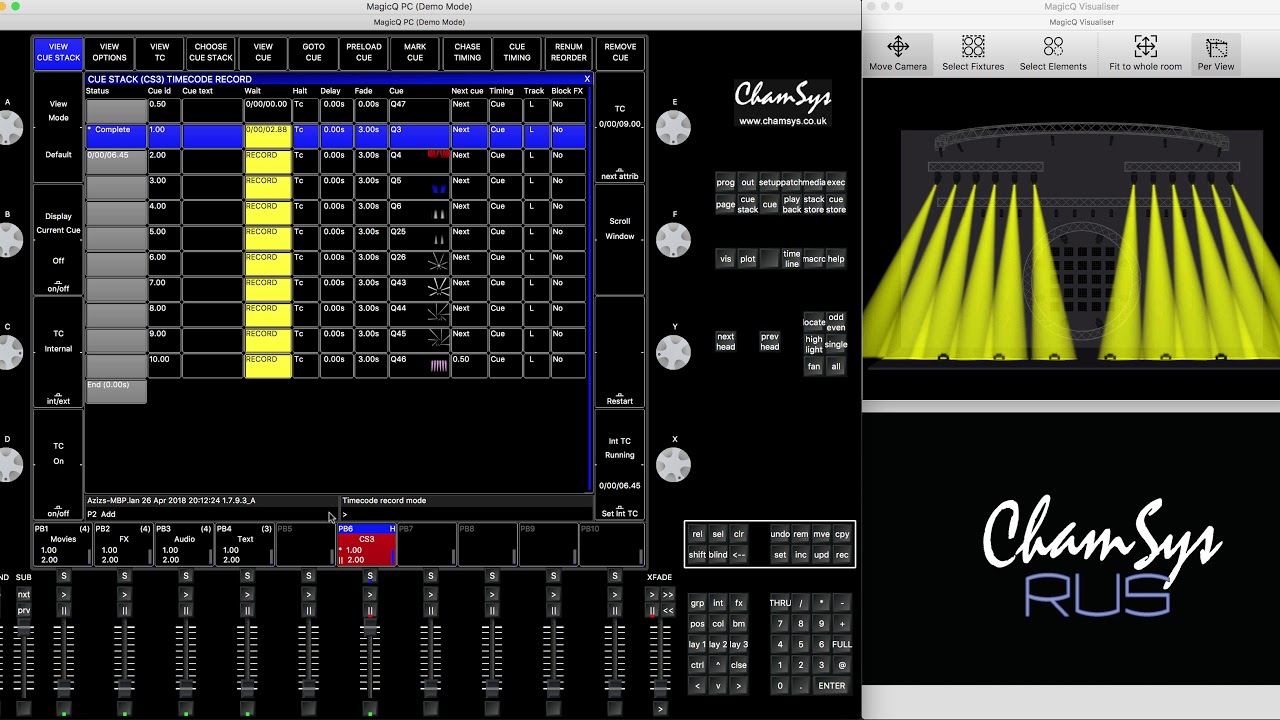Click Remove Cue soft button
This screenshot has height=720, width=1280.
pos(620,53)
